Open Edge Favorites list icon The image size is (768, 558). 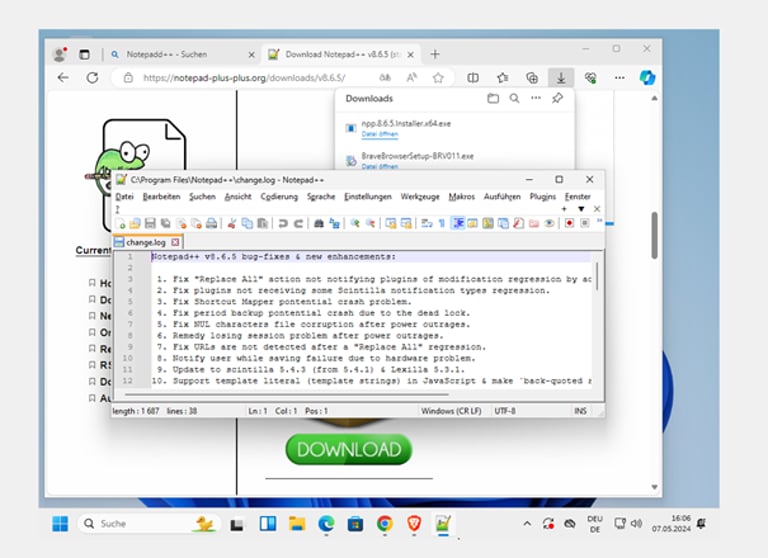(x=502, y=77)
